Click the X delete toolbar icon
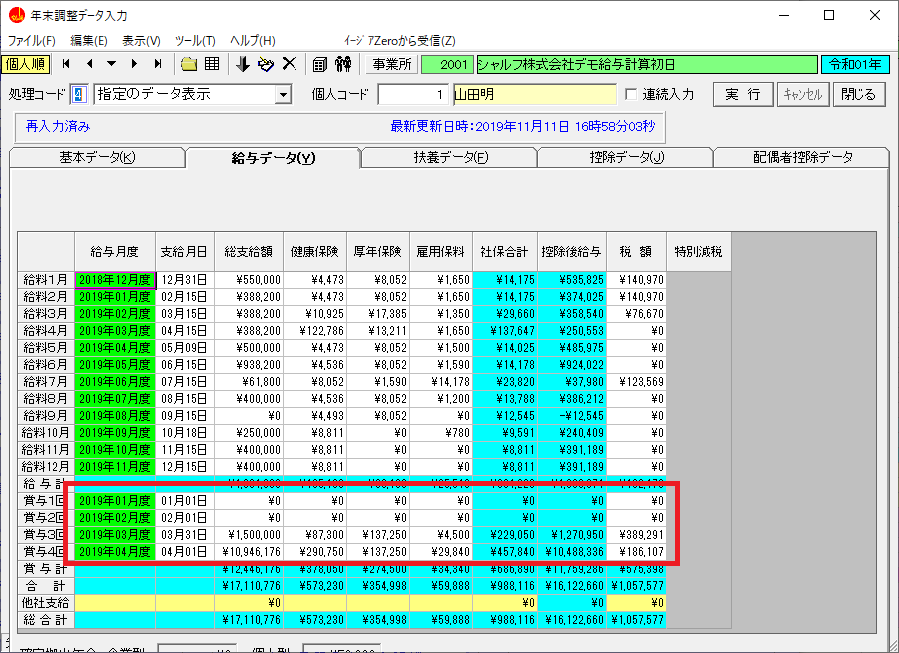 (289, 64)
